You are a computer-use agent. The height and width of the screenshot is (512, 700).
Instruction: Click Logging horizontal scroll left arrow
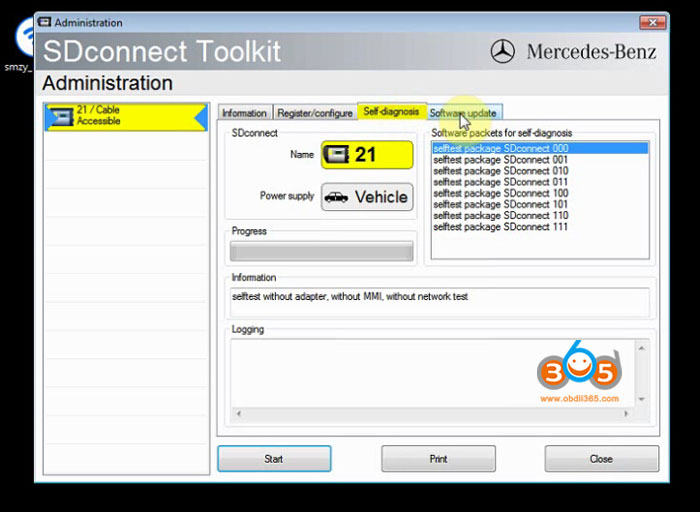(x=238, y=413)
